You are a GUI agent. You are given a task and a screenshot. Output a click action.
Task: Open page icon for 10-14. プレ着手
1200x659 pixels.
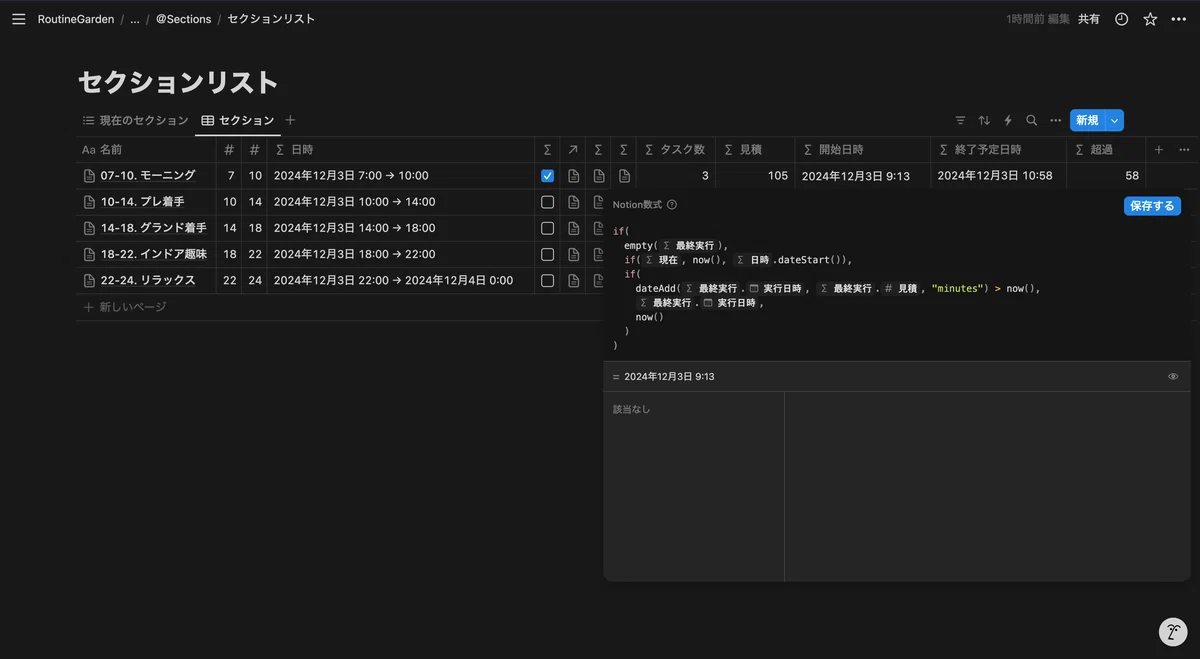(x=89, y=202)
